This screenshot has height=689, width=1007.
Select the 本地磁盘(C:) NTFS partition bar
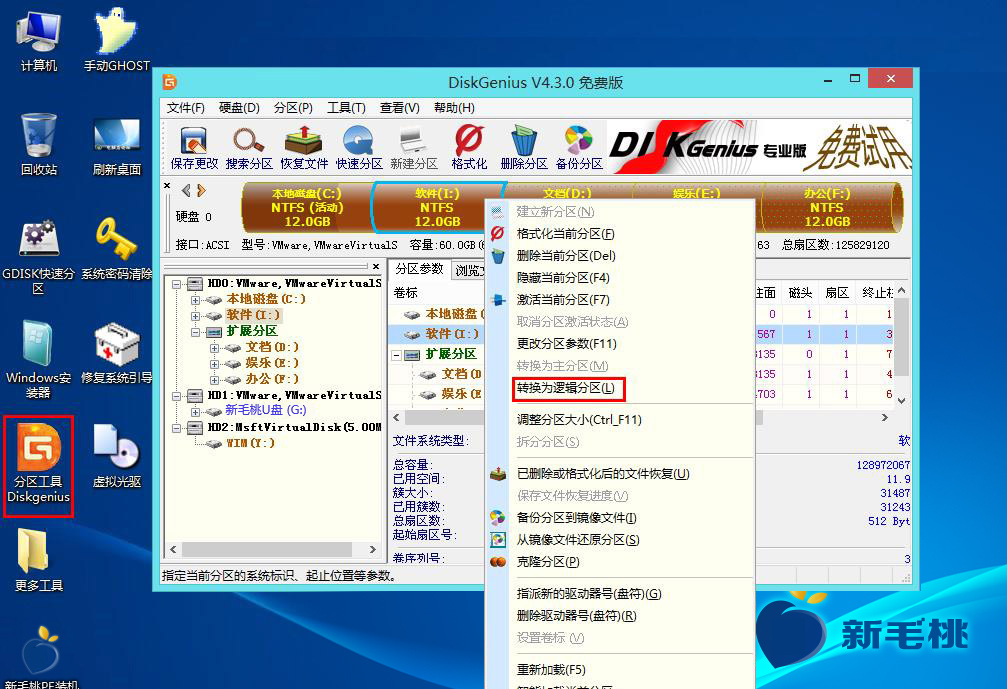[306, 207]
